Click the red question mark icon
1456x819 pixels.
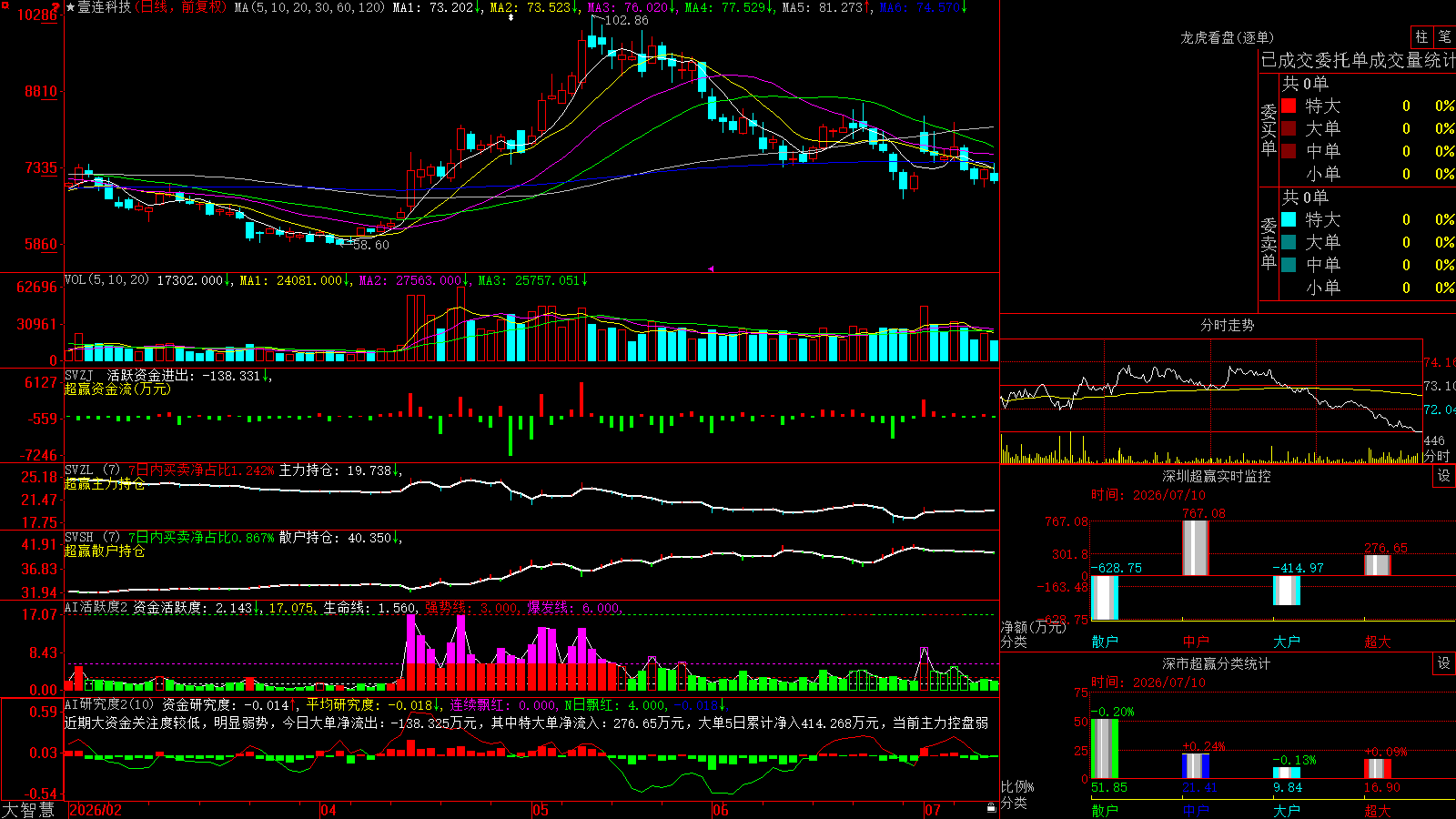coord(56,6)
